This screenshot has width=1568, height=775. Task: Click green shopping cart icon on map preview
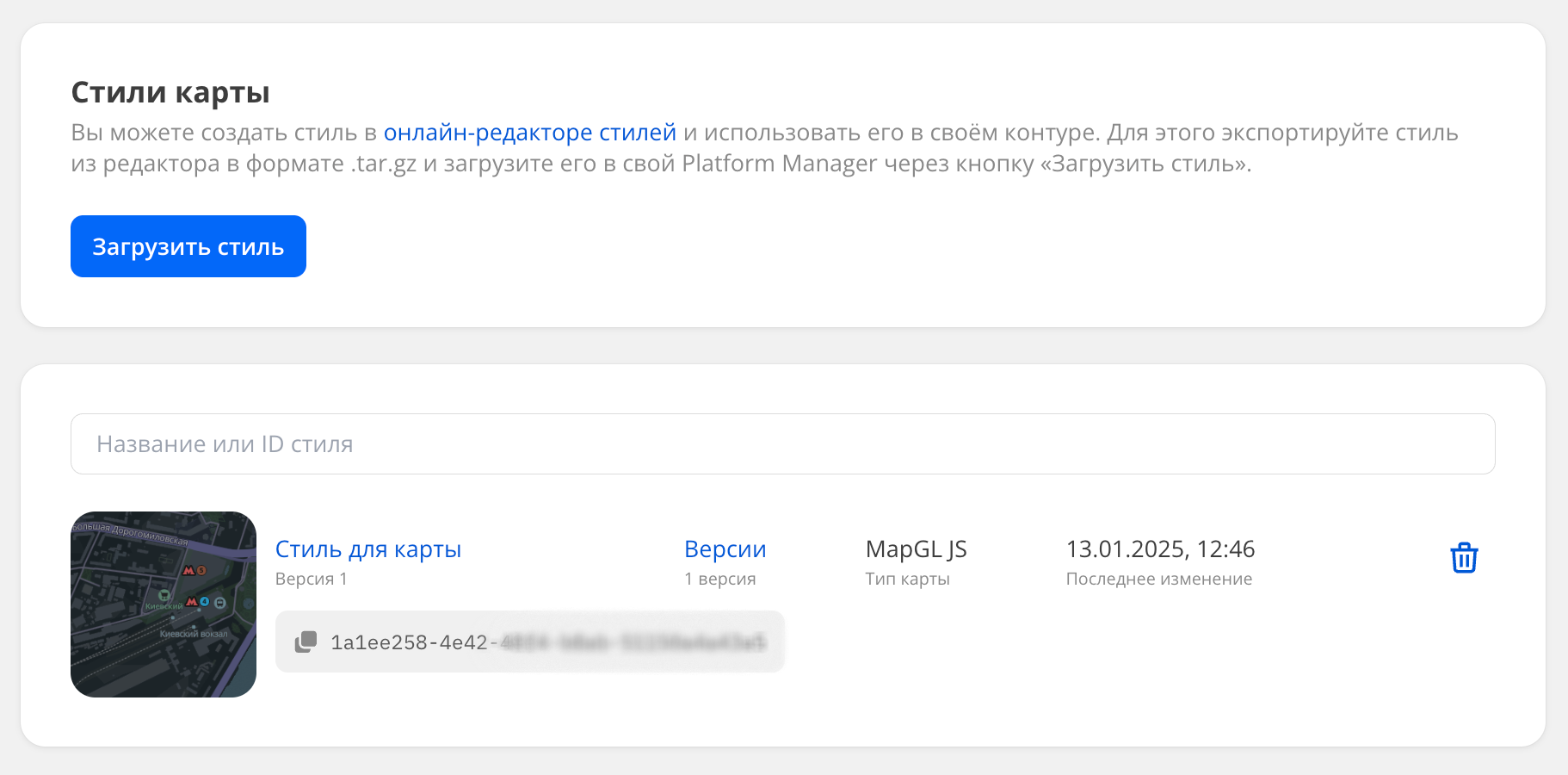(164, 595)
